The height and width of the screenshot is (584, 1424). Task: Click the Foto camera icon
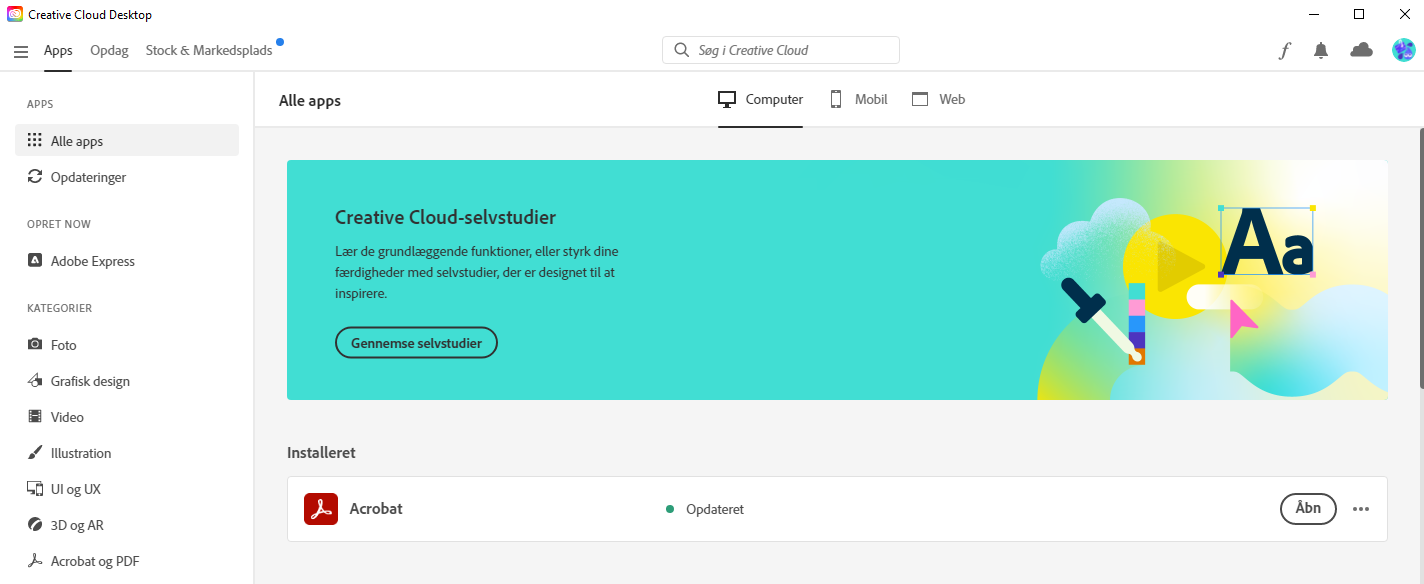point(35,345)
